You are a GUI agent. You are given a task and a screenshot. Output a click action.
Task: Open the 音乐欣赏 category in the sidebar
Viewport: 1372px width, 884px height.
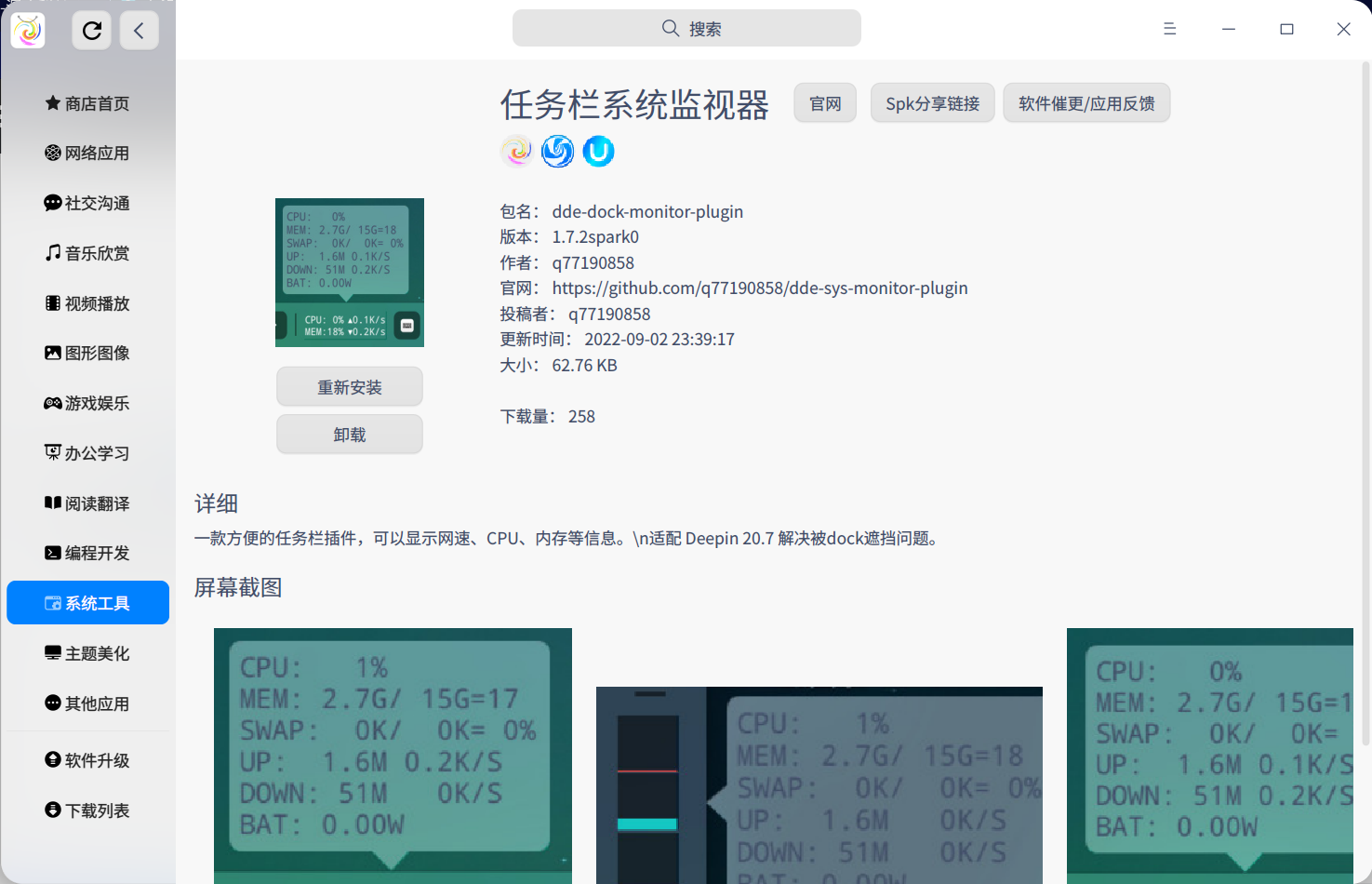point(87,252)
